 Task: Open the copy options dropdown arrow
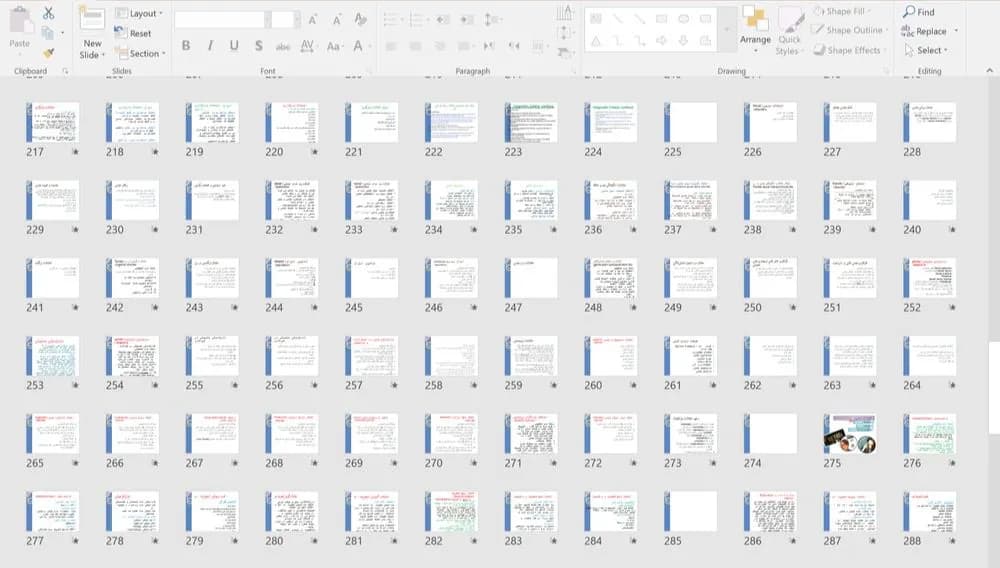(62, 33)
